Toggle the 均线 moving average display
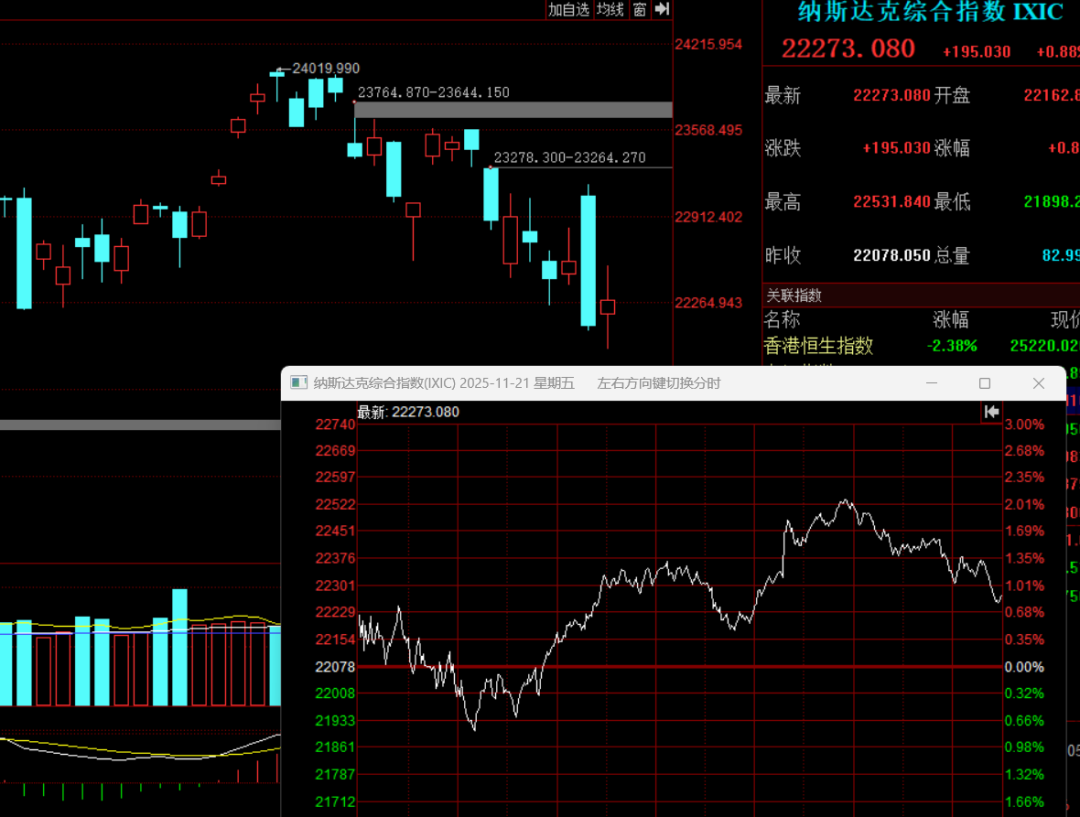 point(610,10)
